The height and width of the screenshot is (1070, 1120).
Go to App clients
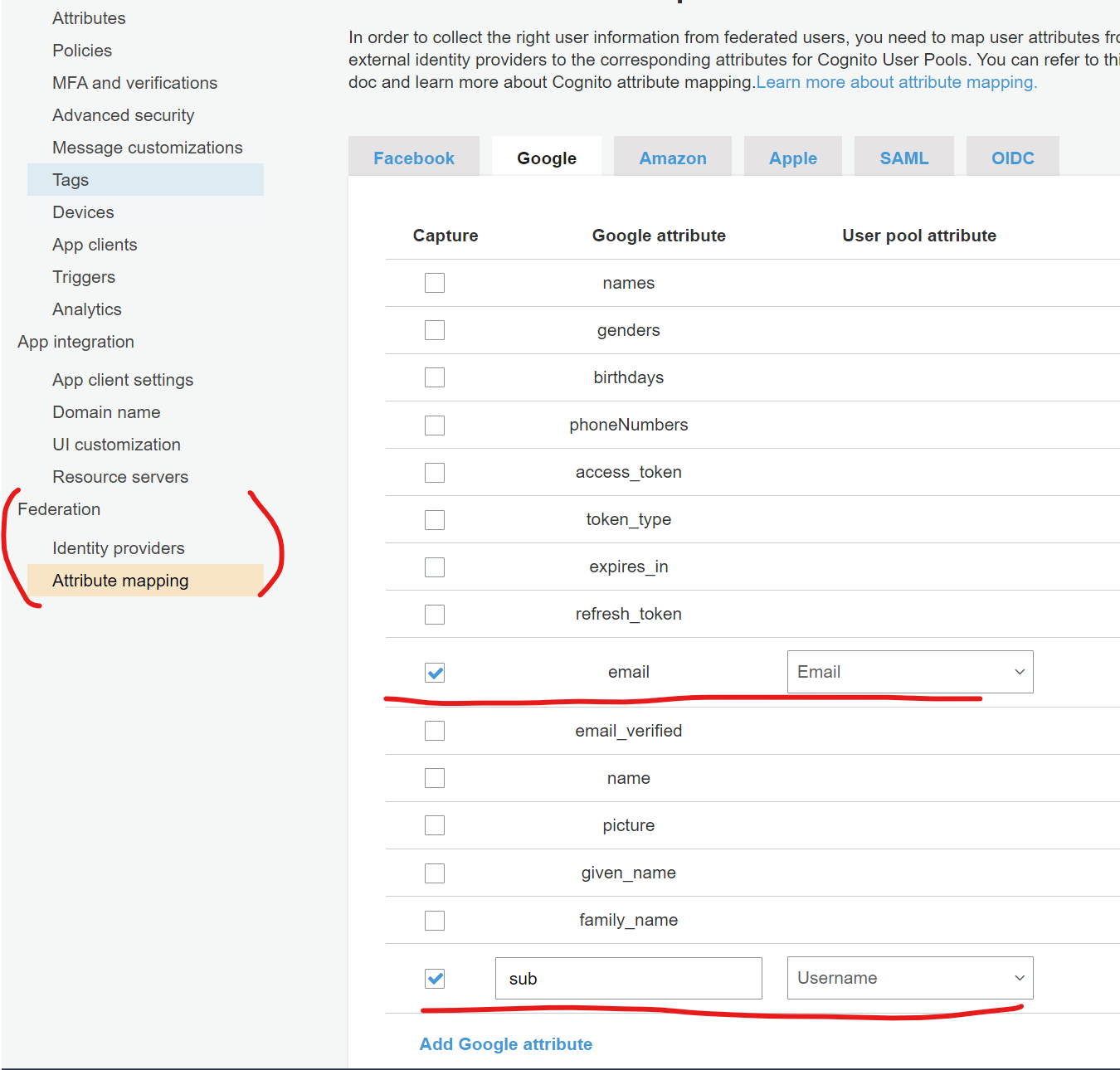95,245
